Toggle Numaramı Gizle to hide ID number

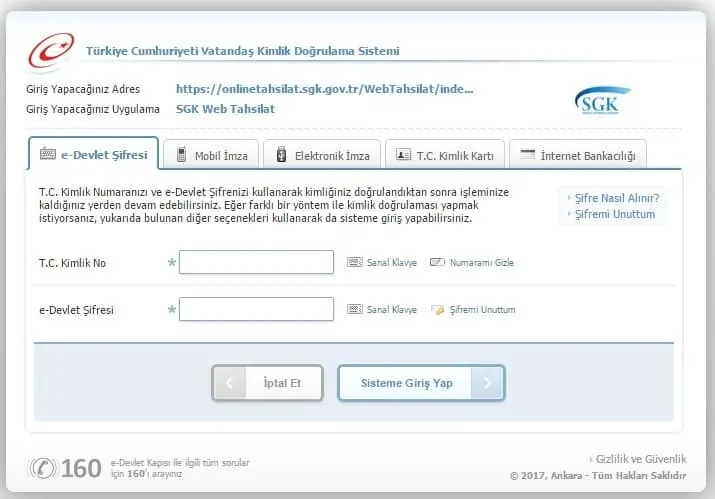pos(481,263)
